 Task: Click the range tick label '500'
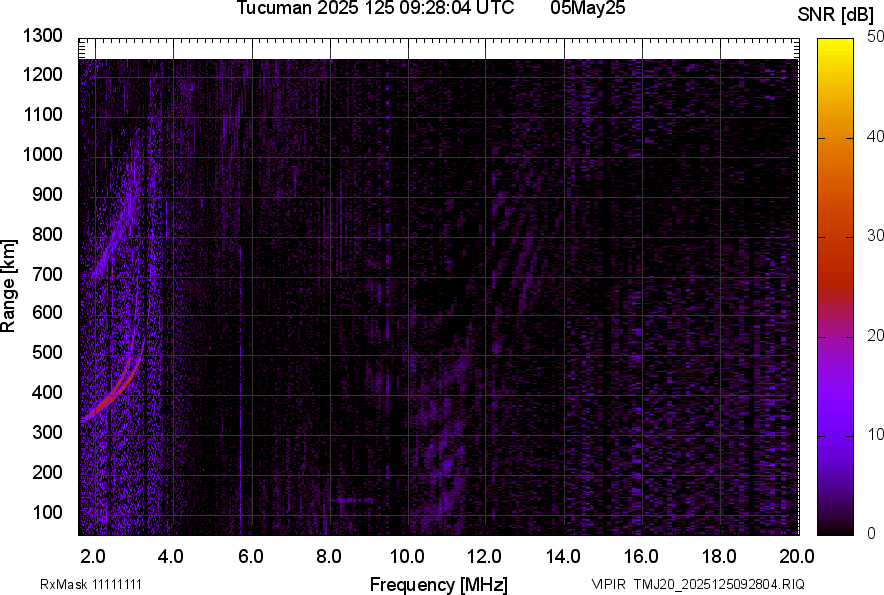[47, 352]
